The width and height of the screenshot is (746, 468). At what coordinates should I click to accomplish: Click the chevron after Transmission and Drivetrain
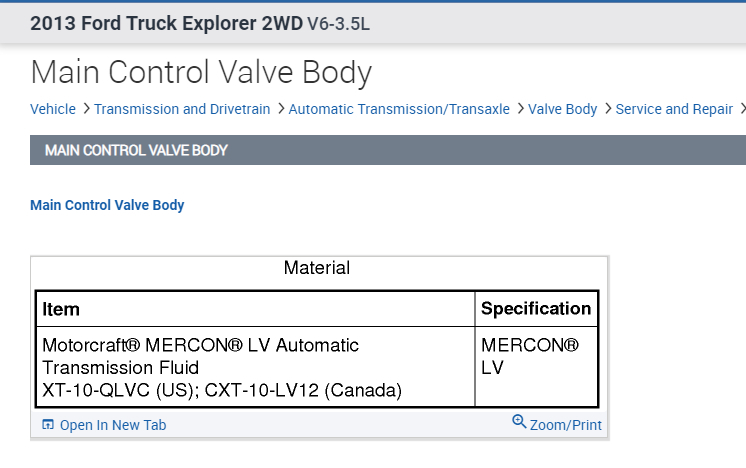[x=280, y=109]
